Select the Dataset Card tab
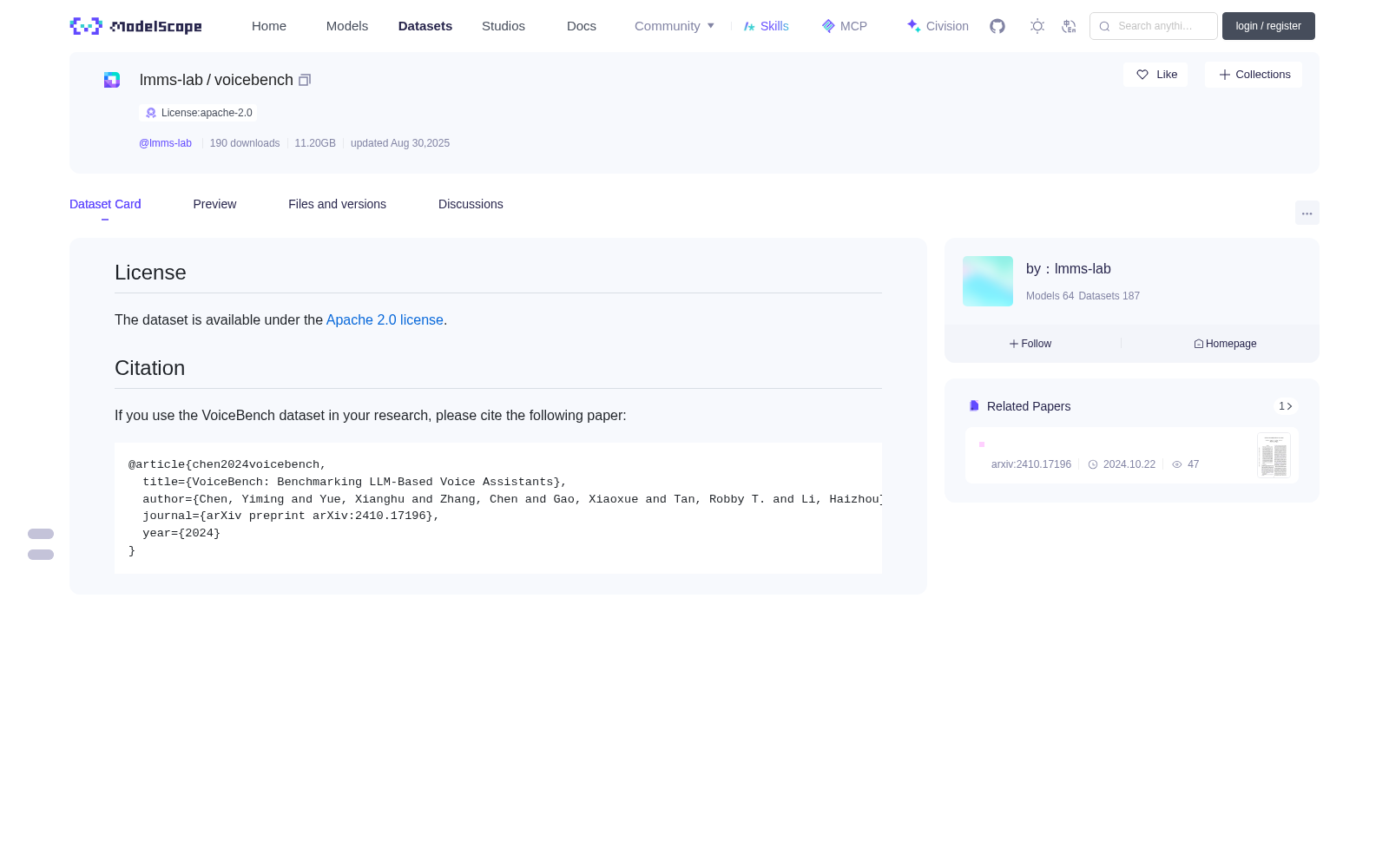The width and height of the screenshot is (1389, 868). pyautogui.click(x=105, y=204)
